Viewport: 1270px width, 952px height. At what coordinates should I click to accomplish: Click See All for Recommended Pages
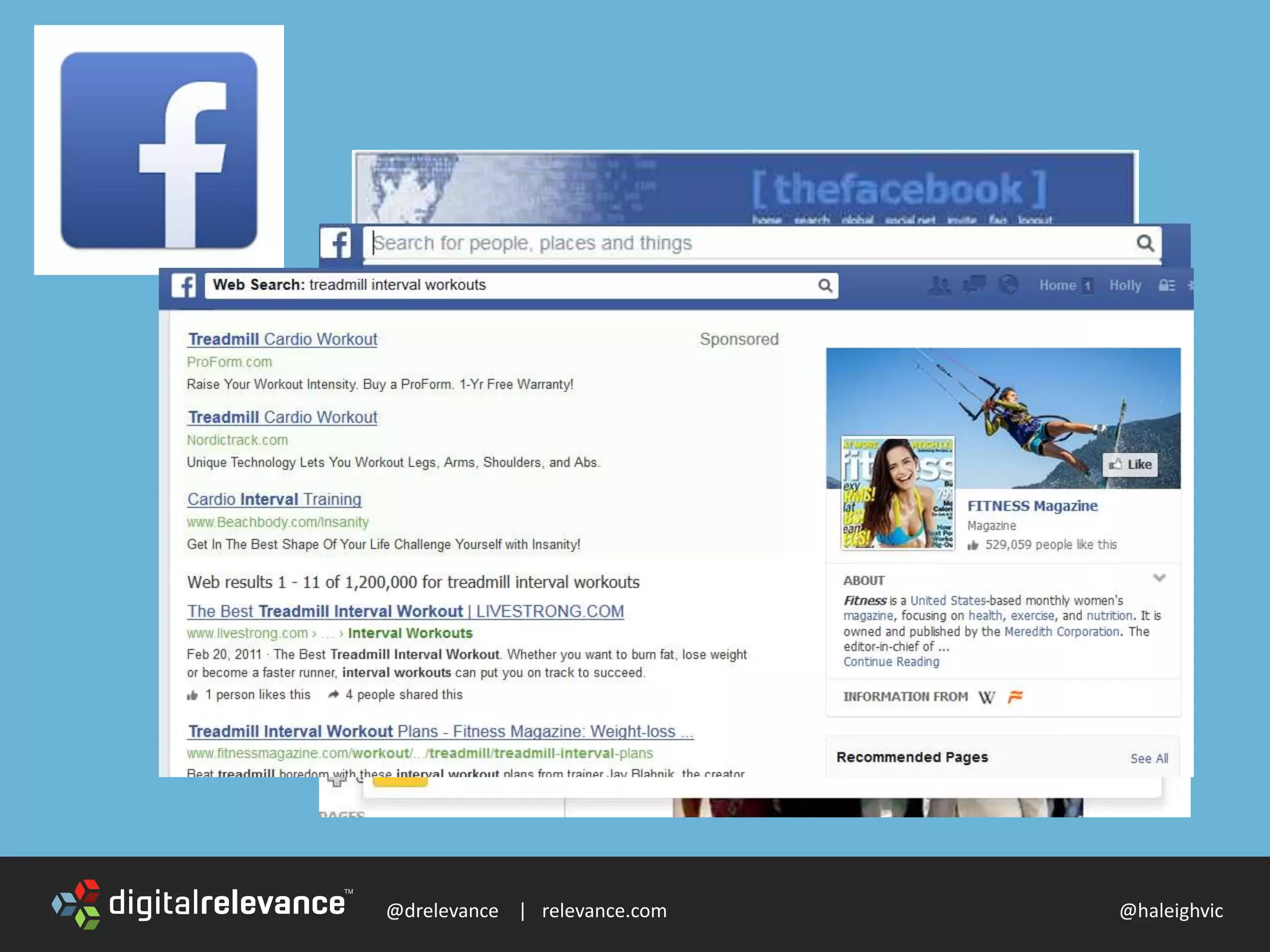(1149, 759)
